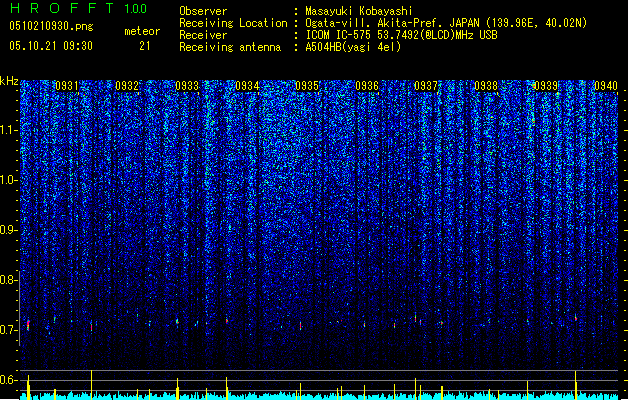629x400 pixels.
Task: Click the Receiving antenna label
Action: [230, 47]
